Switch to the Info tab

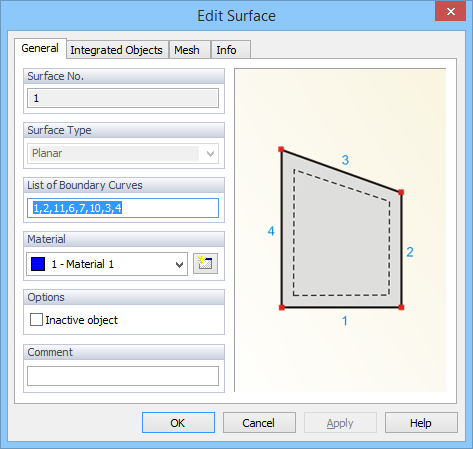(226, 50)
